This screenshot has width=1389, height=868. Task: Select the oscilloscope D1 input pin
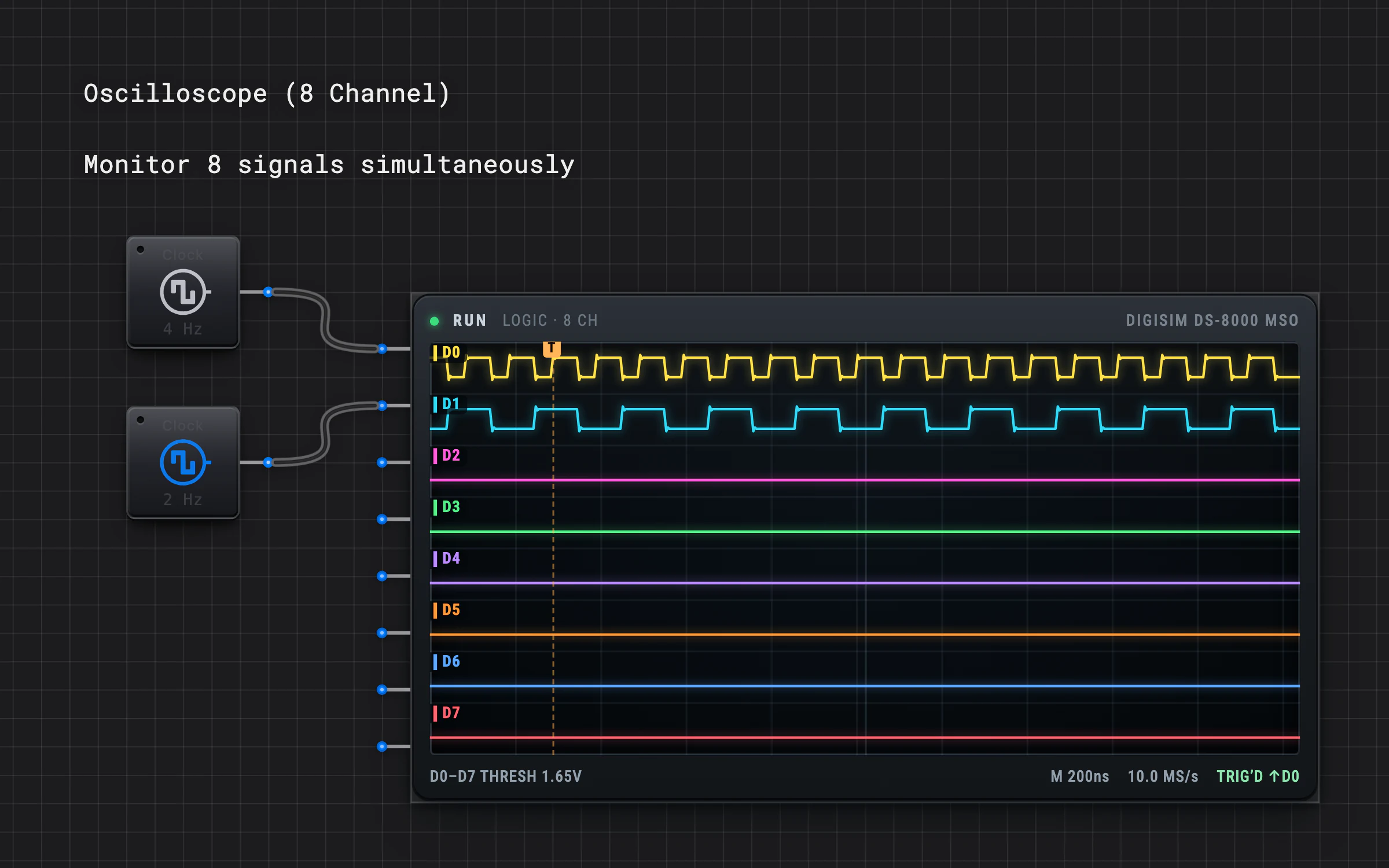(382, 406)
